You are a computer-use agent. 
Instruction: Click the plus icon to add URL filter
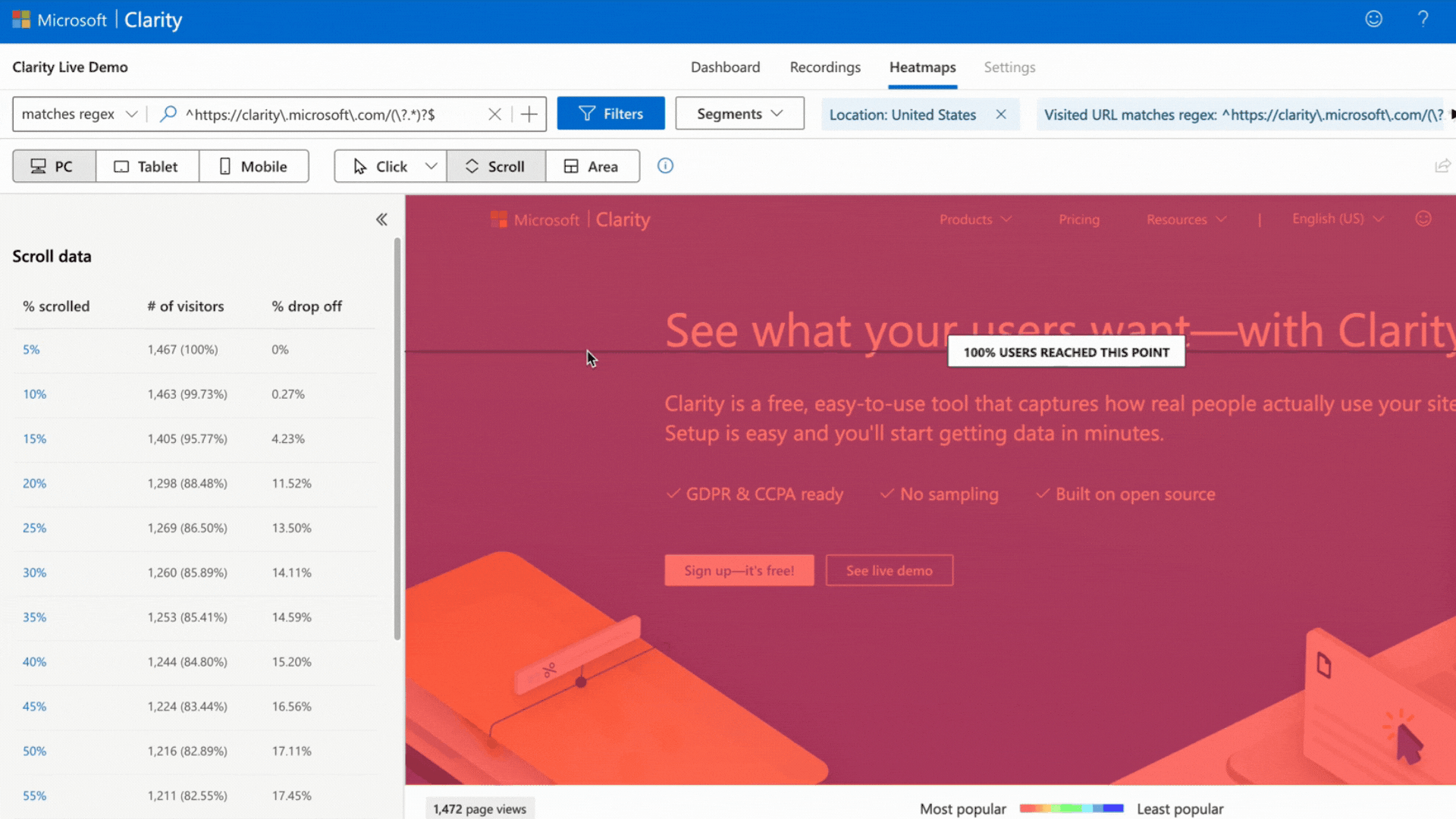point(529,114)
